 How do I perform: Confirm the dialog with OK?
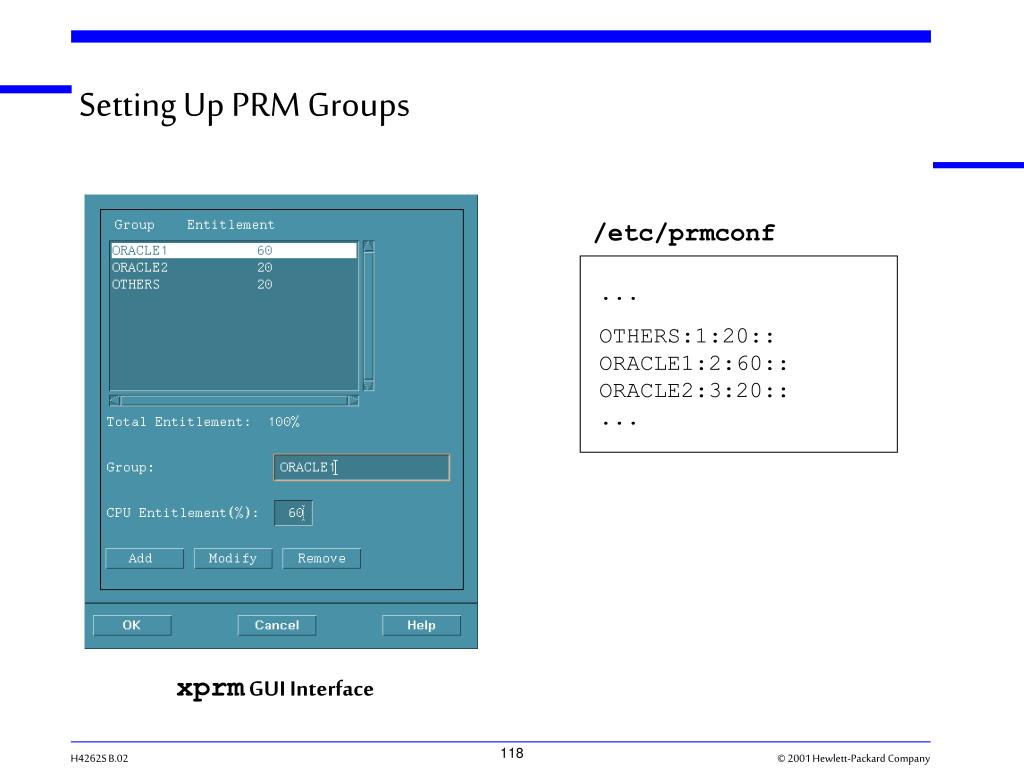tap(132, 625)
